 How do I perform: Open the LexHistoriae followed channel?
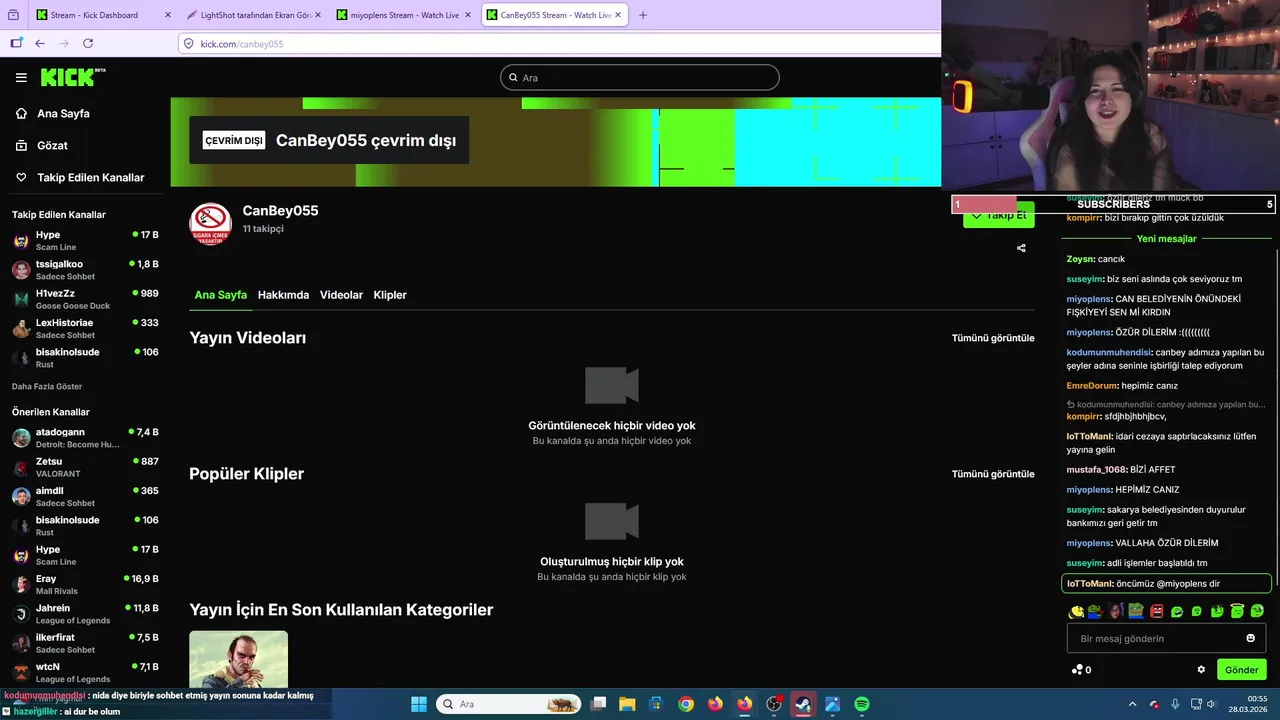[x=85, y=328]
